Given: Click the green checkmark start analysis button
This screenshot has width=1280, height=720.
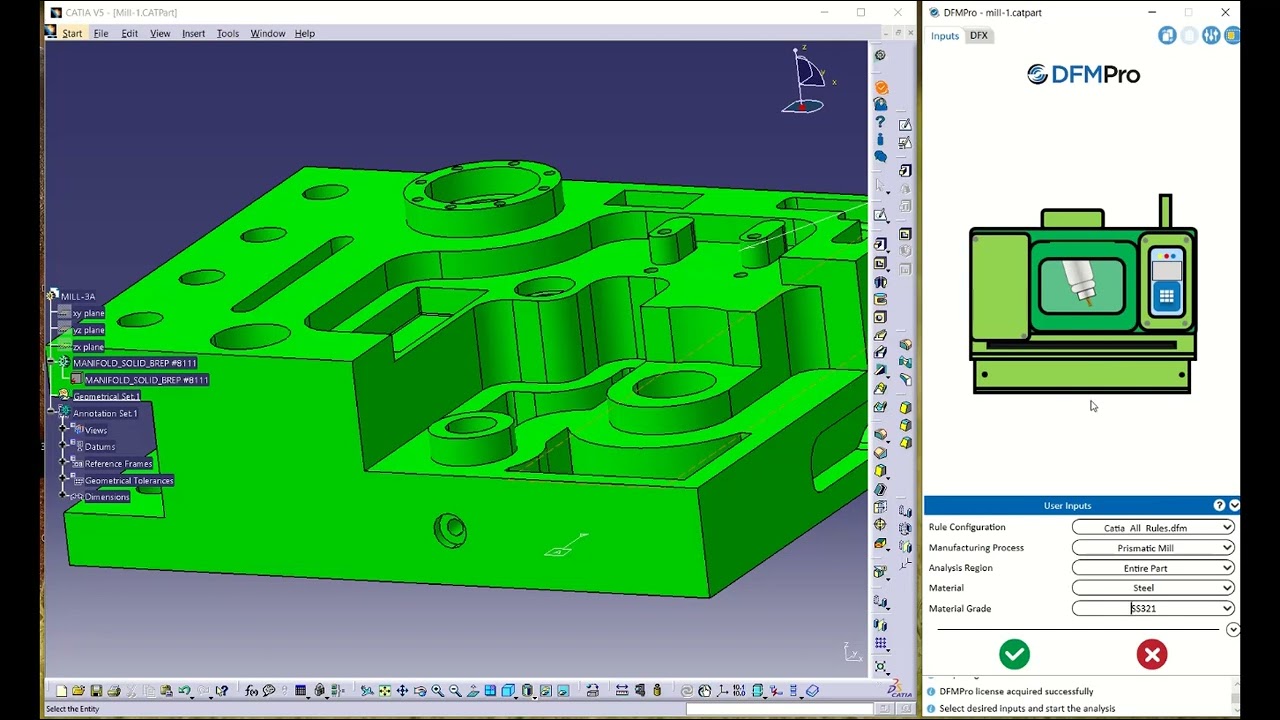Looking at the screenshot, I should tap(1014, 654).
